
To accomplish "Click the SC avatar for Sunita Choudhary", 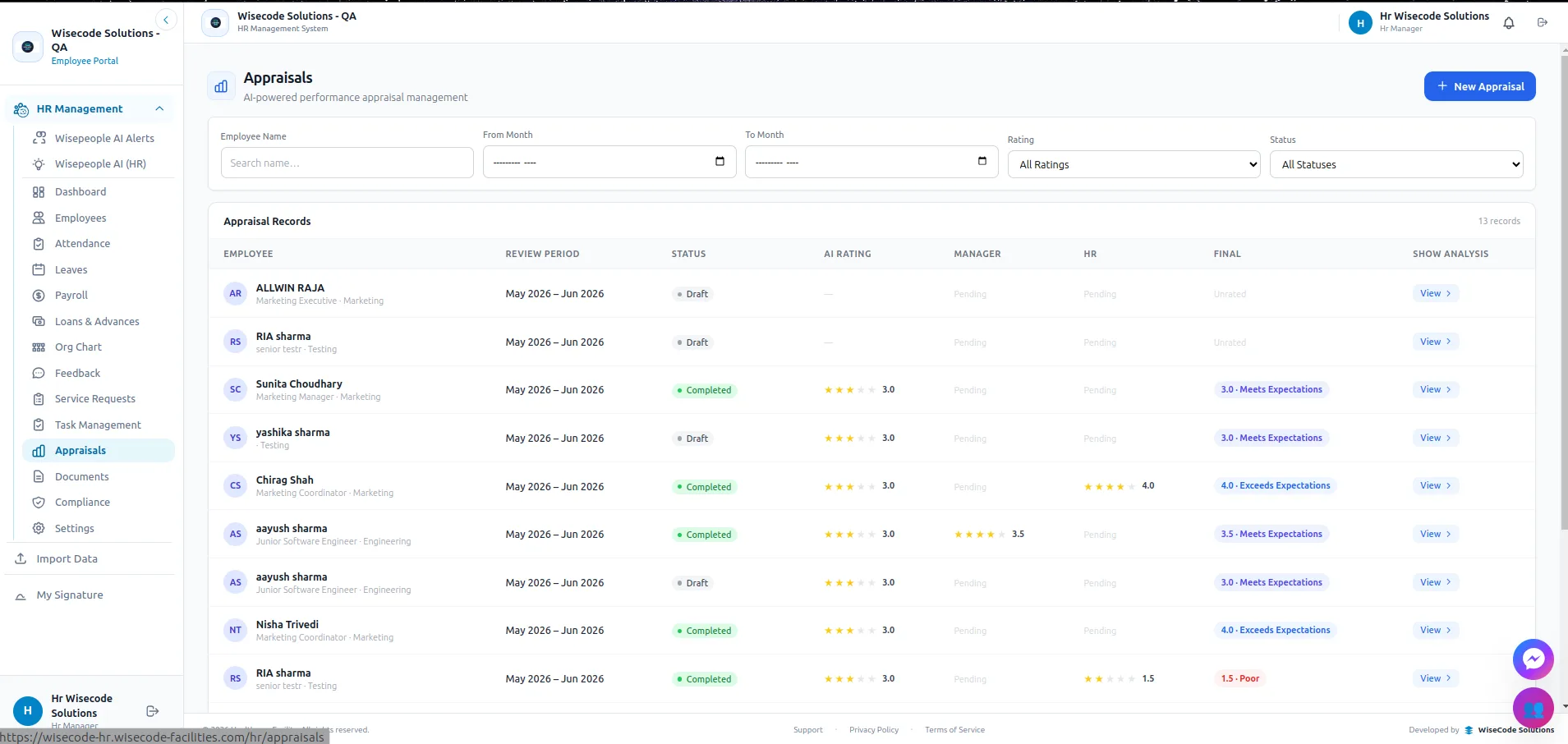I will (x=236, y=389).
